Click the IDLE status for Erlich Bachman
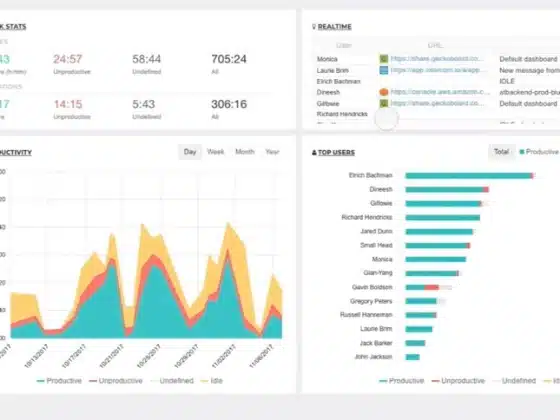 tap(507, 81)
